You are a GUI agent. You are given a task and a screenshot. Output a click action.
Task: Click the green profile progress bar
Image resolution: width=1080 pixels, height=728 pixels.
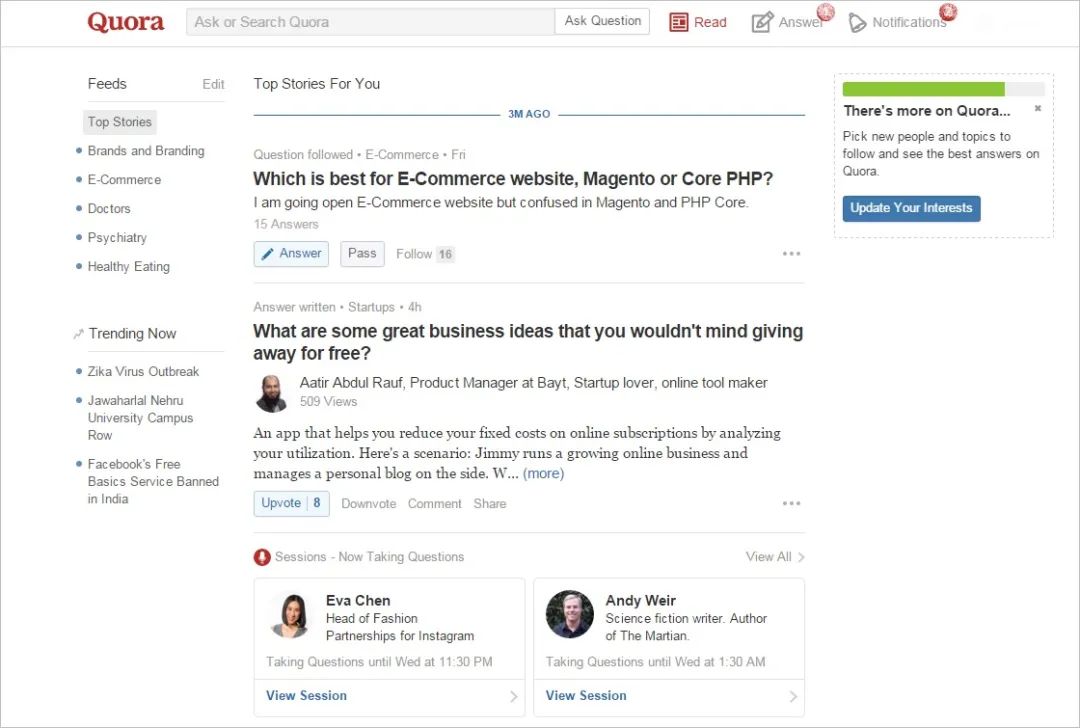click(x=924, y=89)
